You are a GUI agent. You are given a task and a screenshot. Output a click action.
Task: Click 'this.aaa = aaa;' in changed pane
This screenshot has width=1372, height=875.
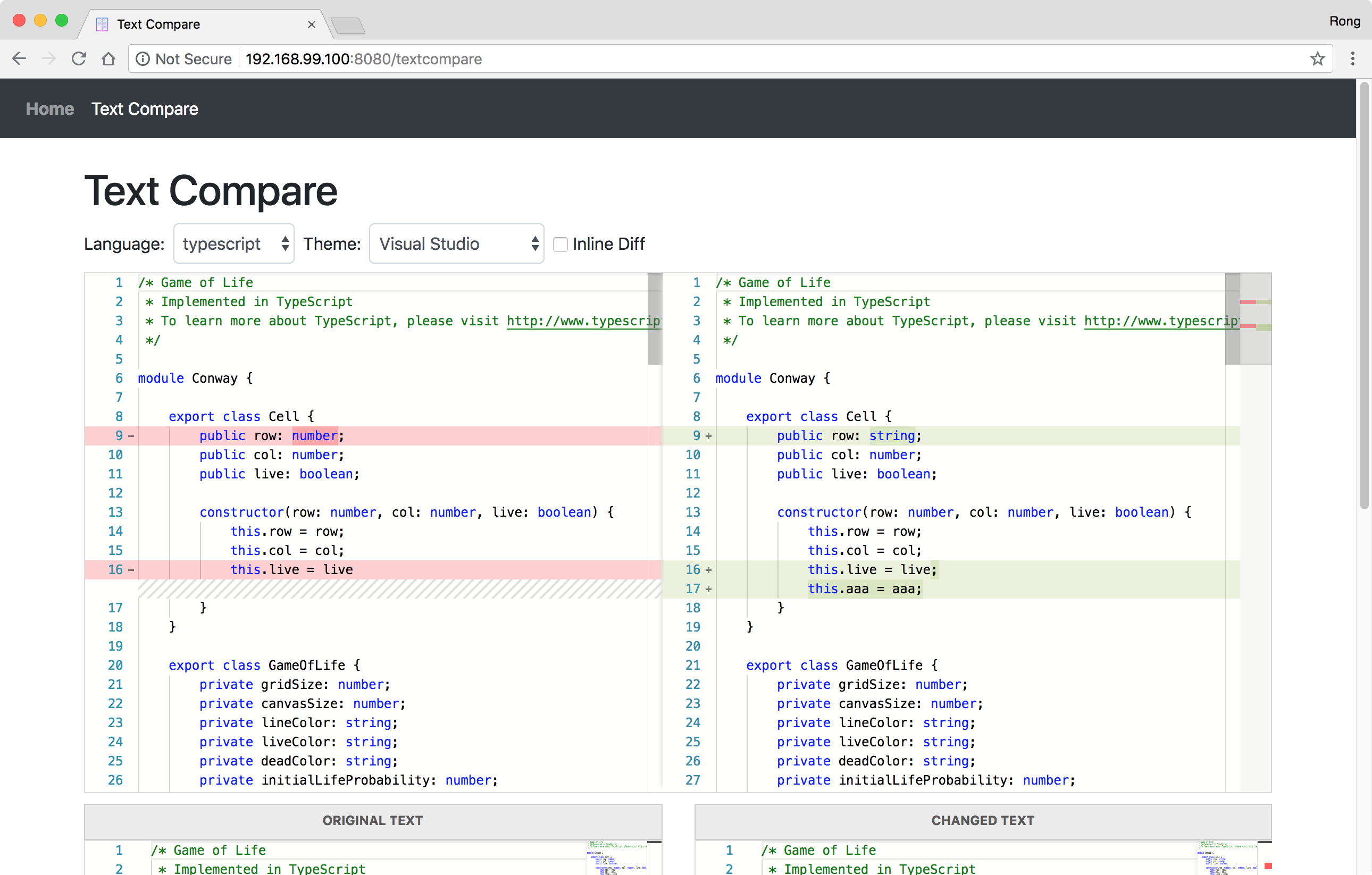click(864, 589)
